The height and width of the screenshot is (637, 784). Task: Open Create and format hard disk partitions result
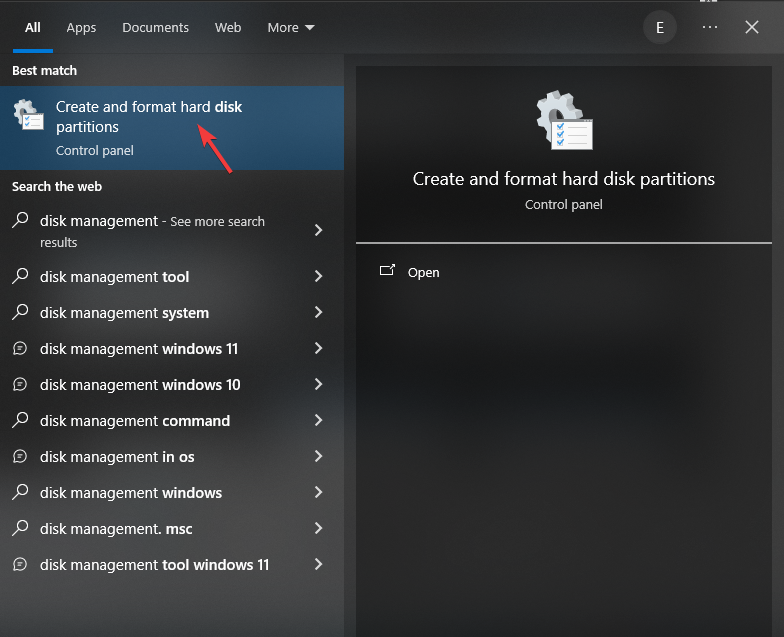click(x=172, y=128)
